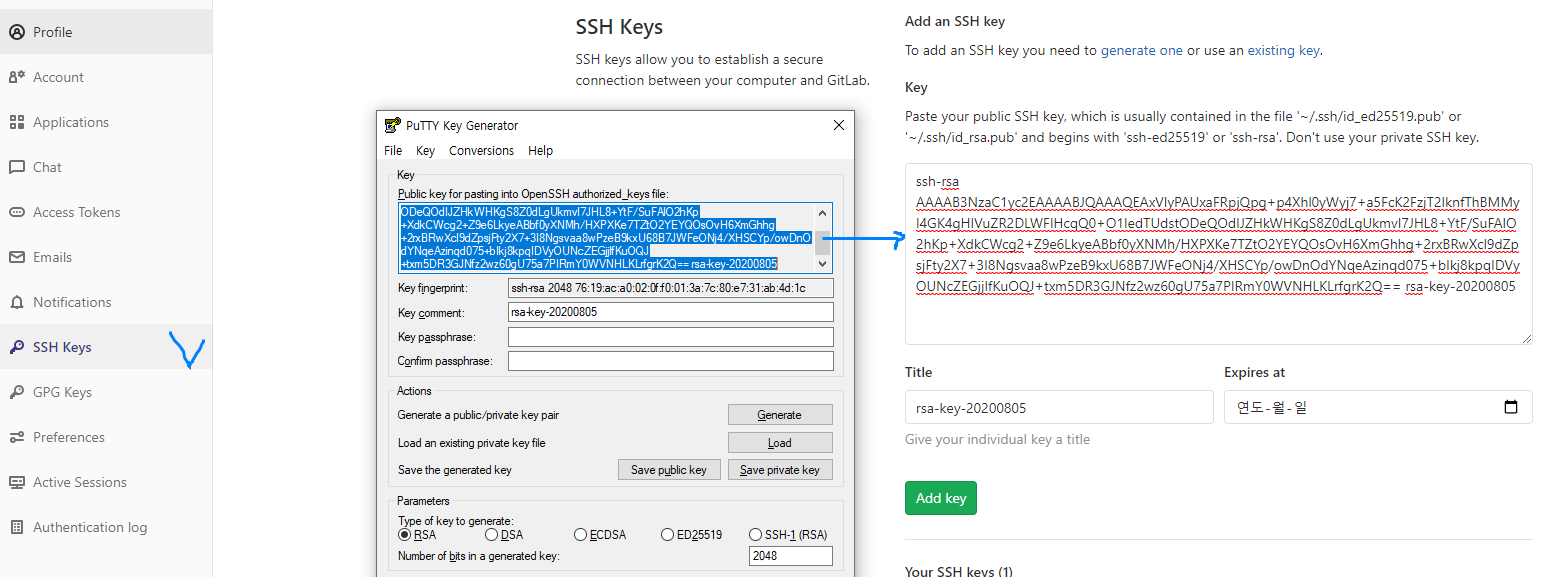Click the 'SSH Keys' page heading
Screen dimensions: 1560x577
tap(619, 27)
